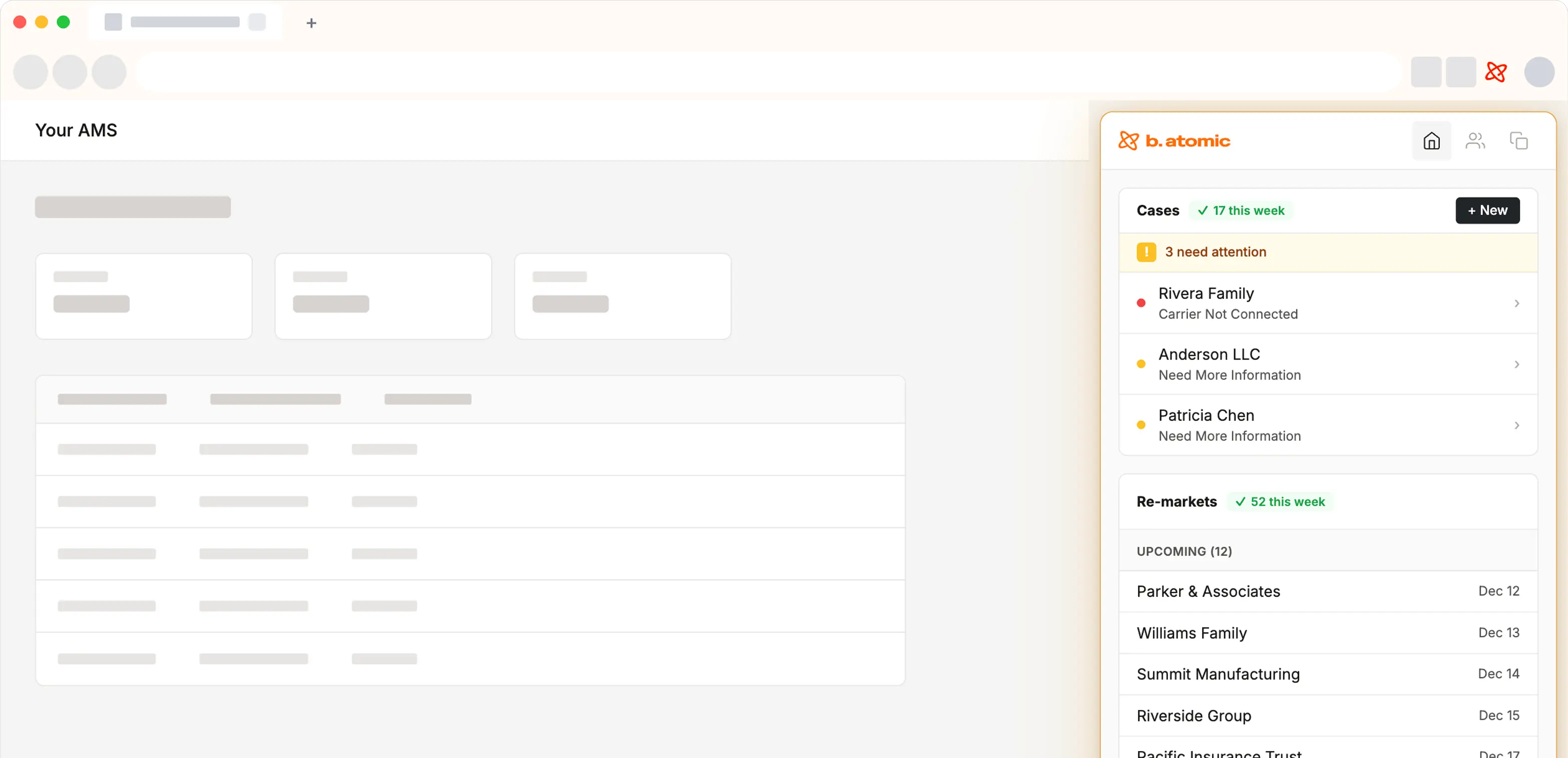Viewport: 1568px width, 758px height.
Task: Open a new browser tab with the plus icon
Action: [311, 23]
